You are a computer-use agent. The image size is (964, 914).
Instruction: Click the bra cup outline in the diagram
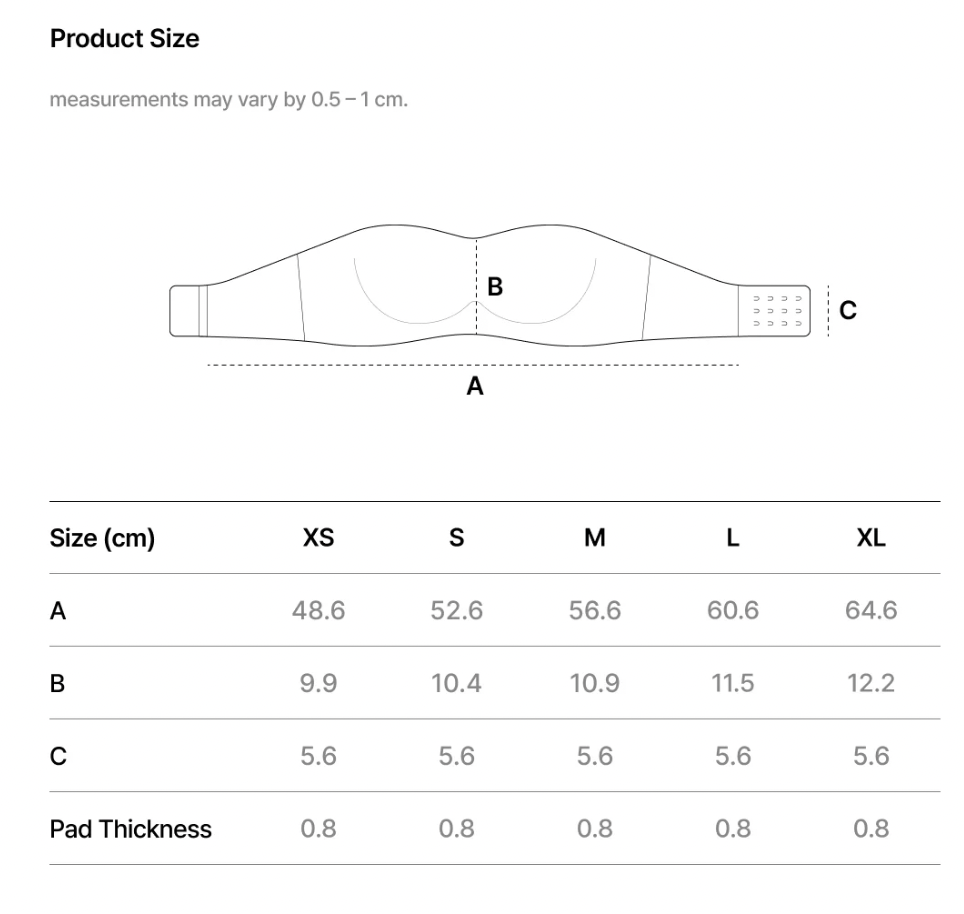pos(475,291)
